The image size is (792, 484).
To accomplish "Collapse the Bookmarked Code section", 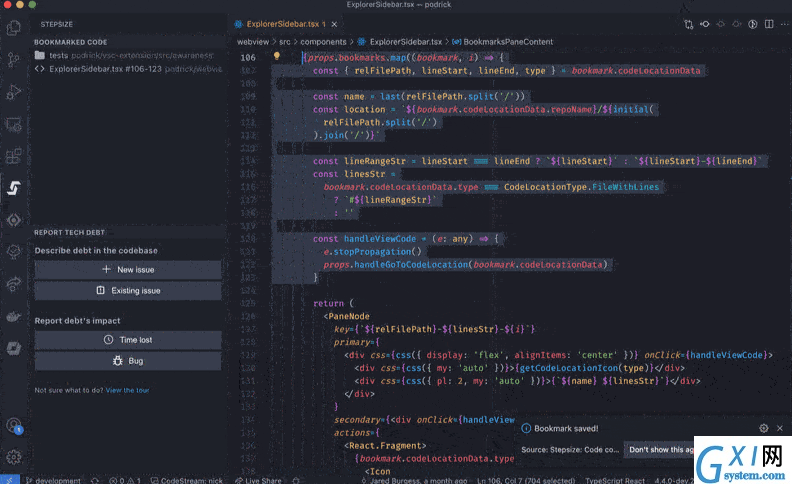I will pos(70,42).
